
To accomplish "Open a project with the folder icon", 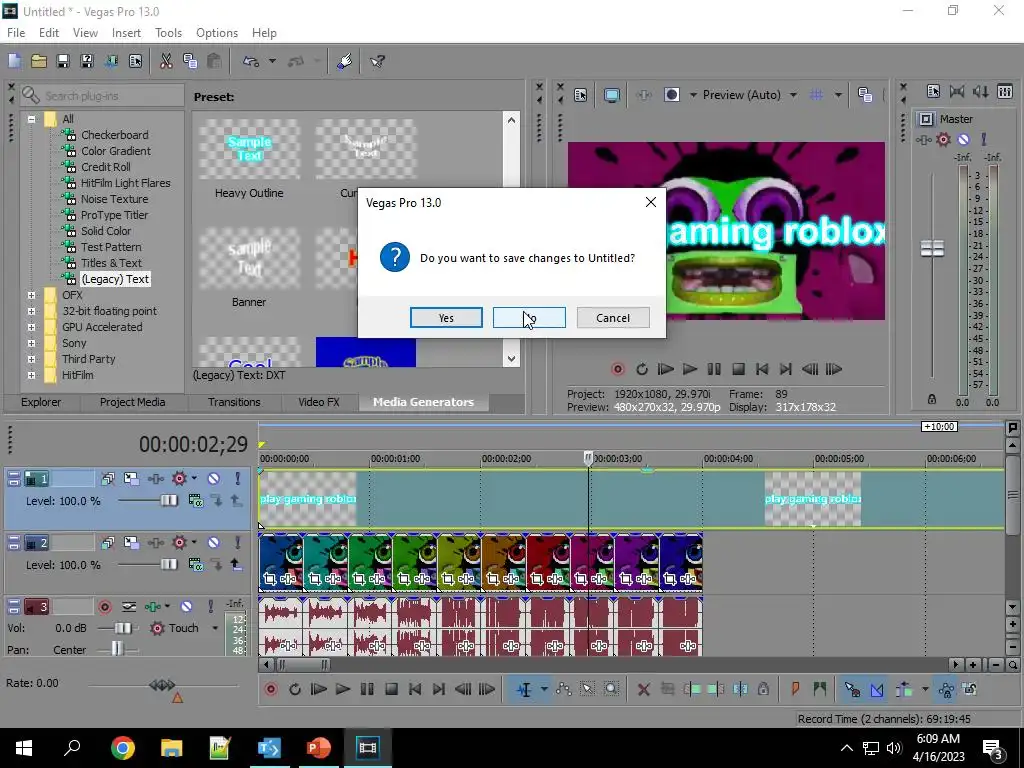I will pyautogui.click(x=39, y=61).
